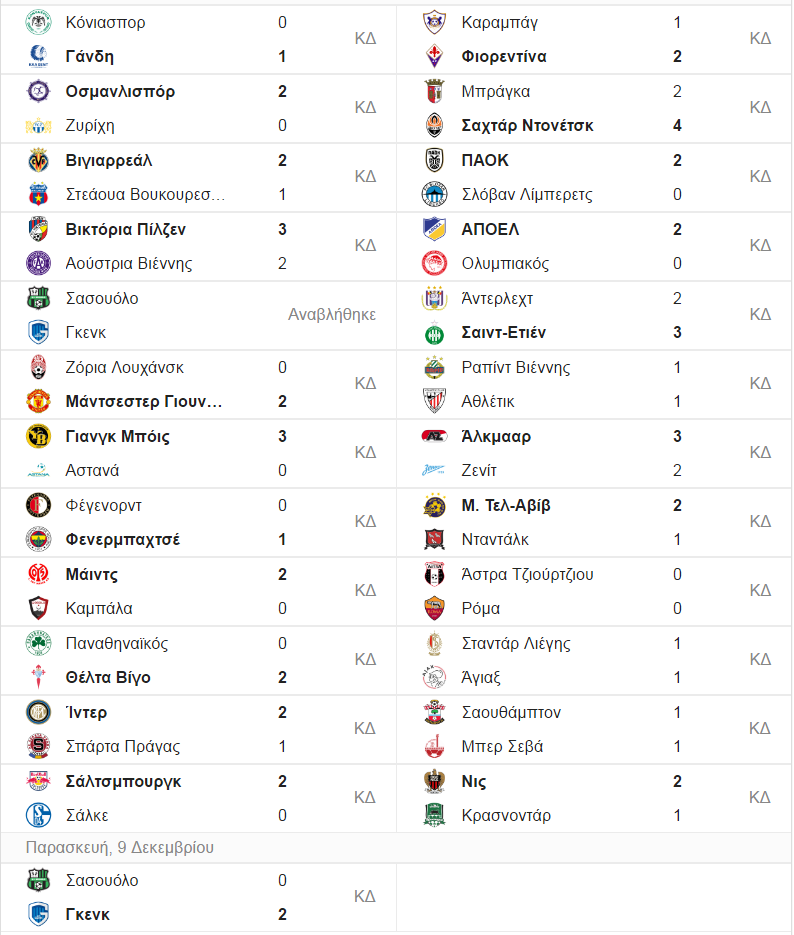The height and width of the screenshot is (935, 794).
Task: Click the Olympiacos red crest
Action: (435, 264)
